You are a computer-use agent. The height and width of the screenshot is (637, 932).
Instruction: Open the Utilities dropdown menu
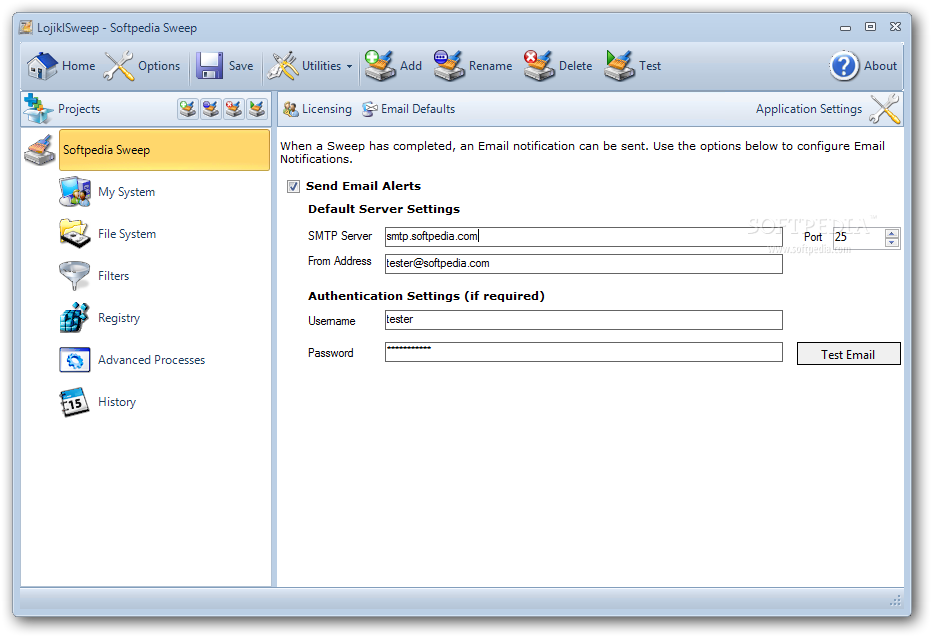[x=310, y=66]
